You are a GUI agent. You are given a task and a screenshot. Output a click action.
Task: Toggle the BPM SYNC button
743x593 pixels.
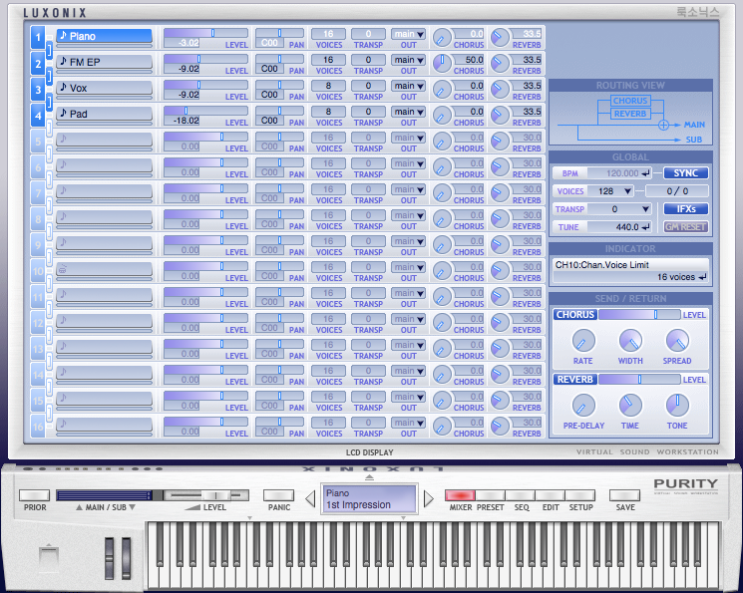[x=685, y=173]
